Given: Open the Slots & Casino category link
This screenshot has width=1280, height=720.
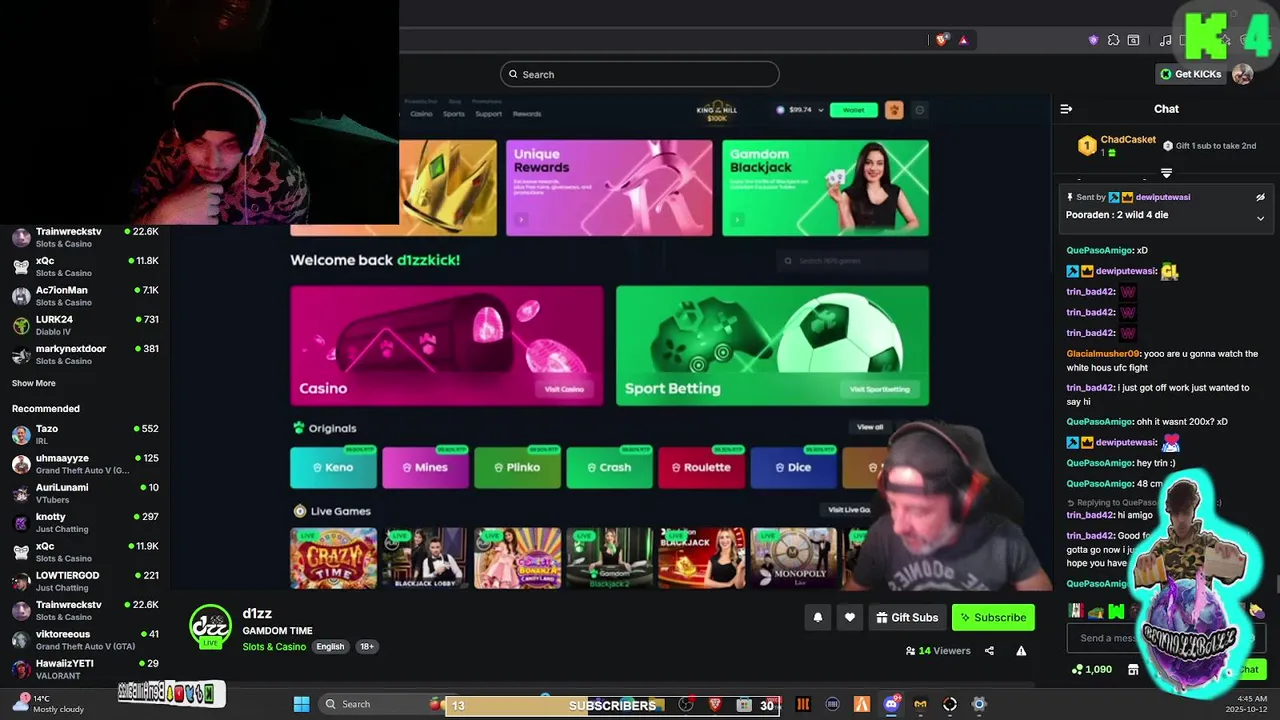Looking at the screenshot, I should (274, 647).
